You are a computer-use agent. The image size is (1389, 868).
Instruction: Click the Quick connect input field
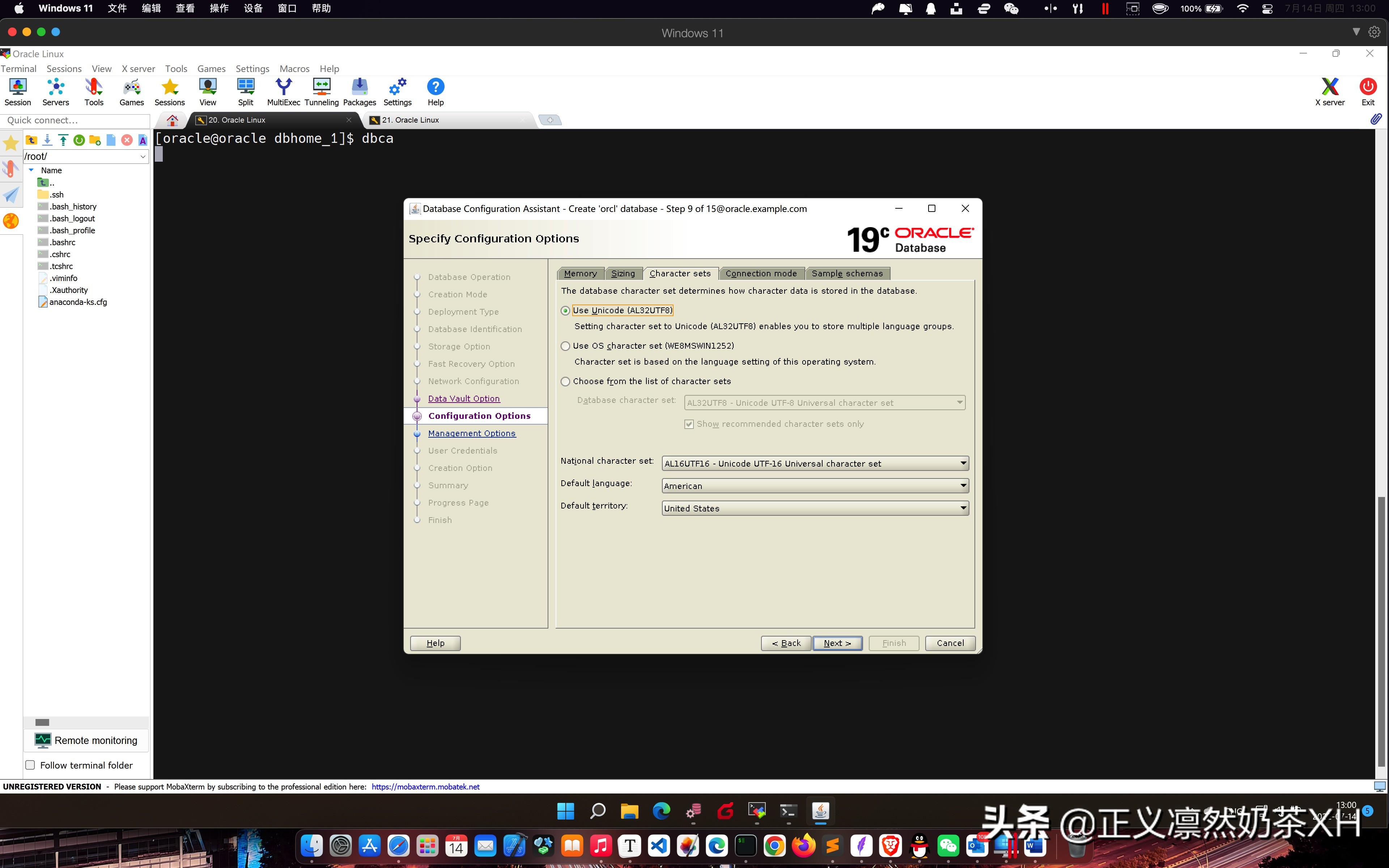click(75, 120)
